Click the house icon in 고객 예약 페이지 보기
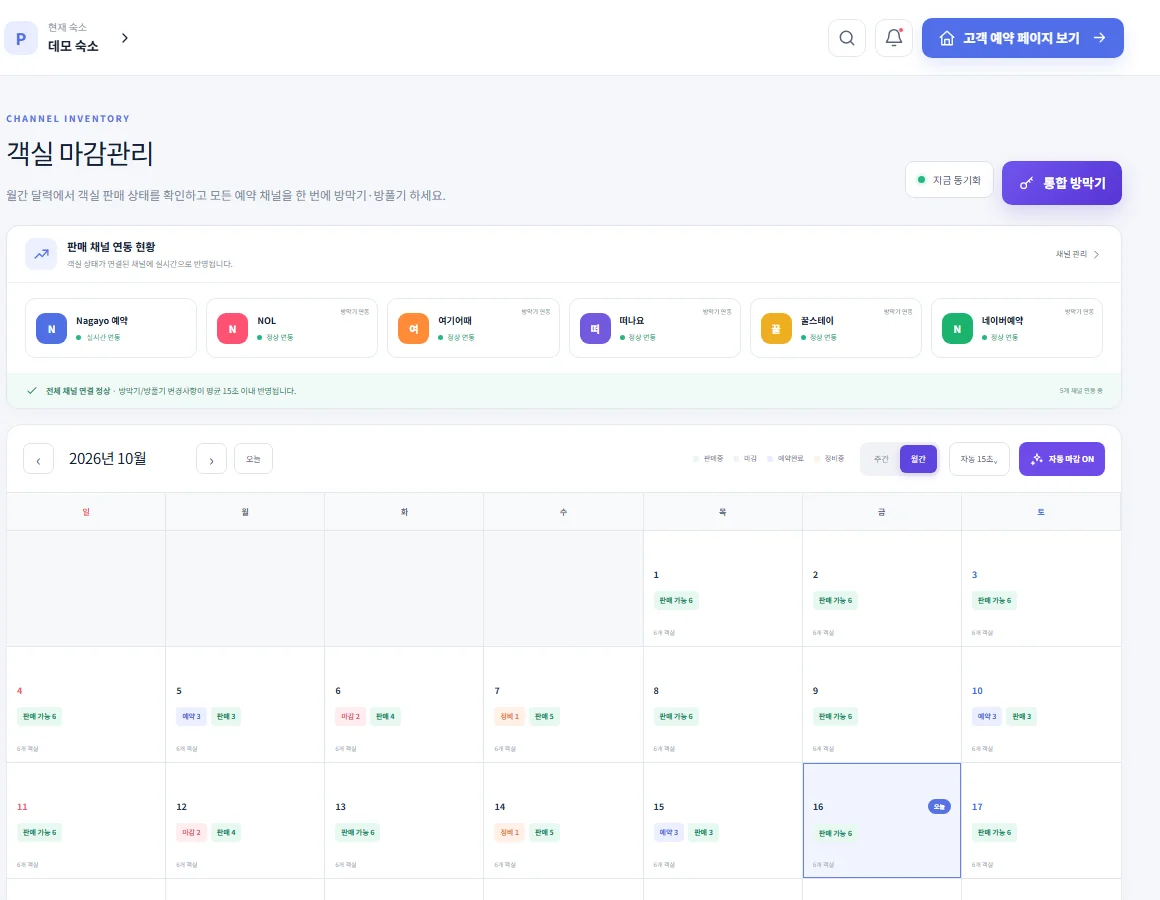 [x=947, y=38]
